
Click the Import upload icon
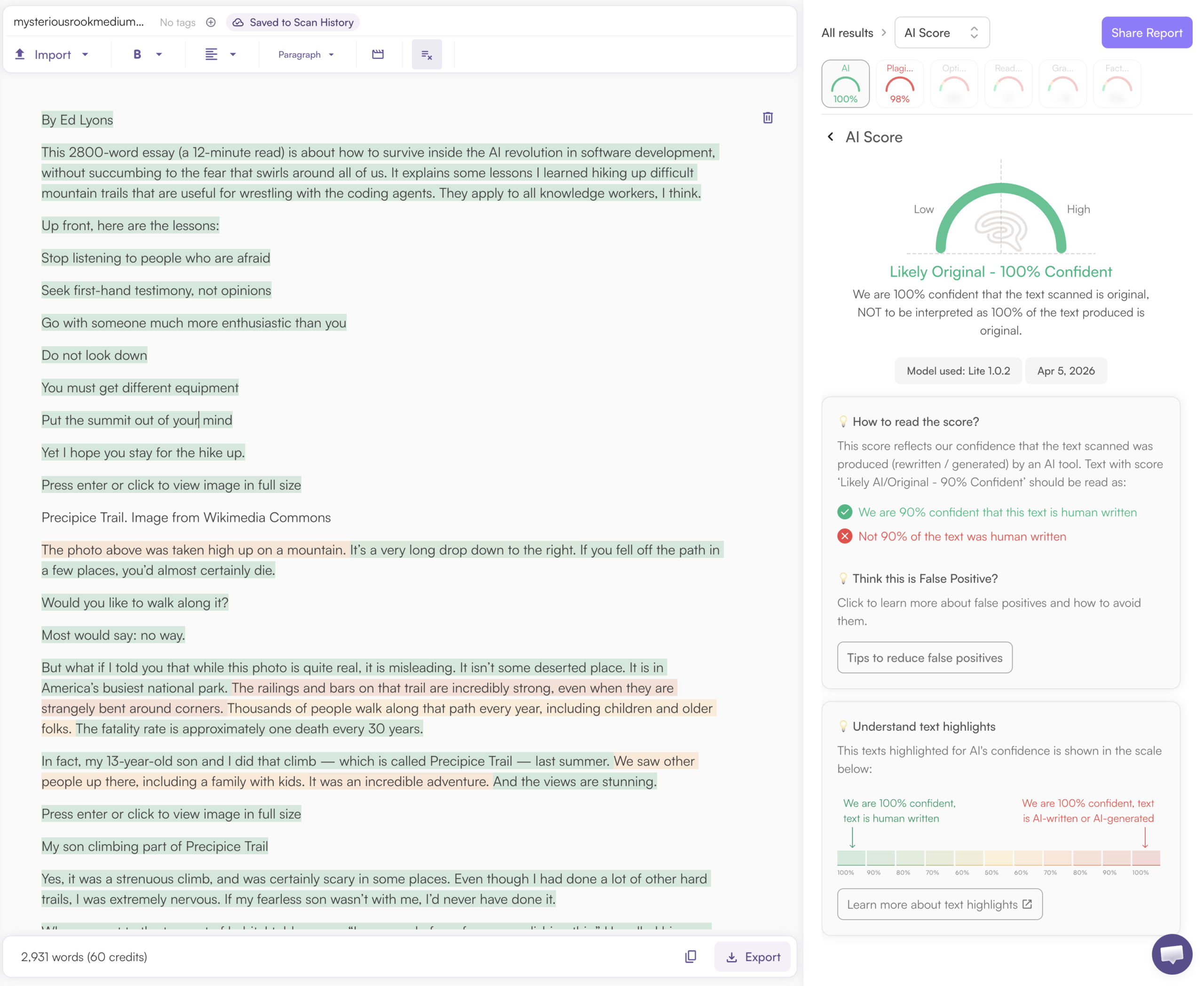point(20,55)
